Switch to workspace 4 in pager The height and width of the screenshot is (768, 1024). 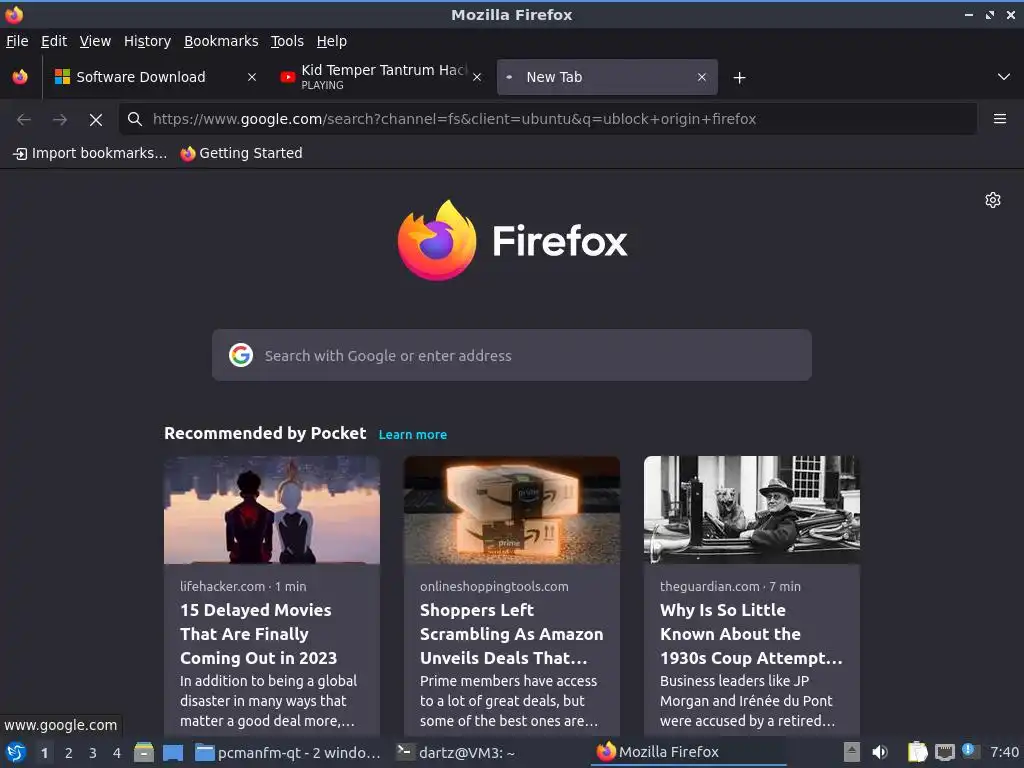point(117,753)
